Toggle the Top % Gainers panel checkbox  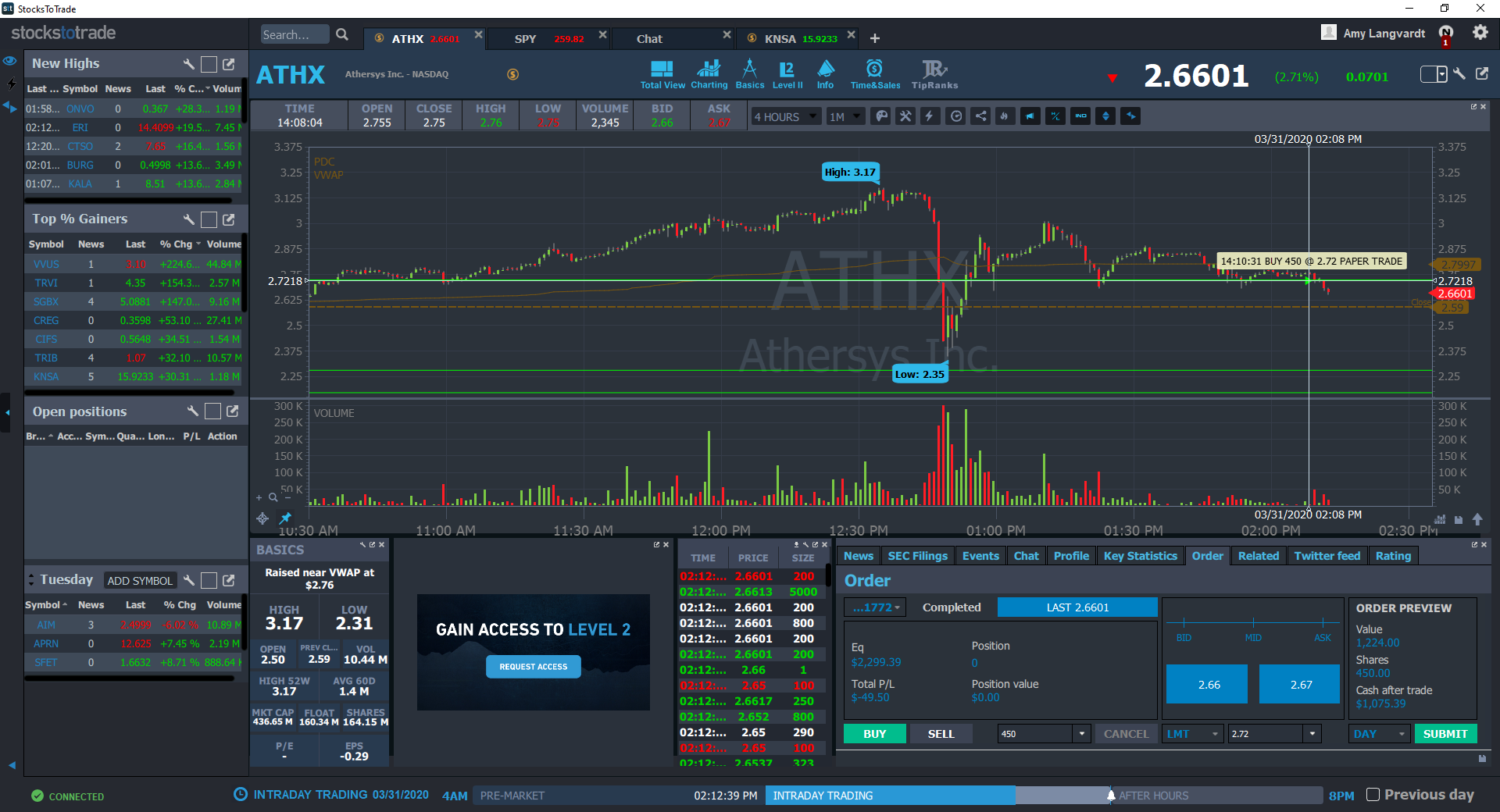pos(209,219)
